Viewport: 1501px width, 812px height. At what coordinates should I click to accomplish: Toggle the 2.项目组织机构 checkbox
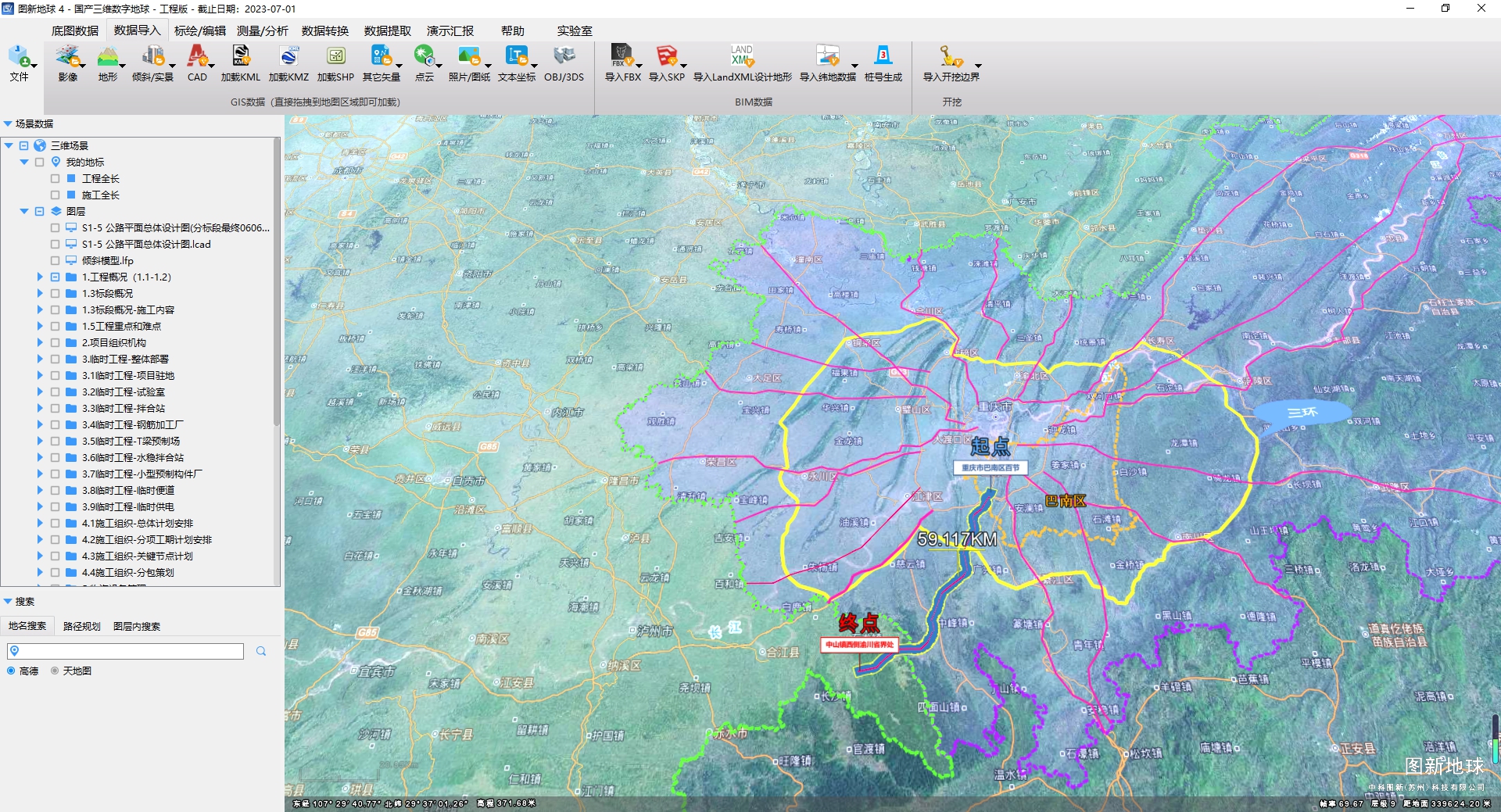[x=55, y=342]
